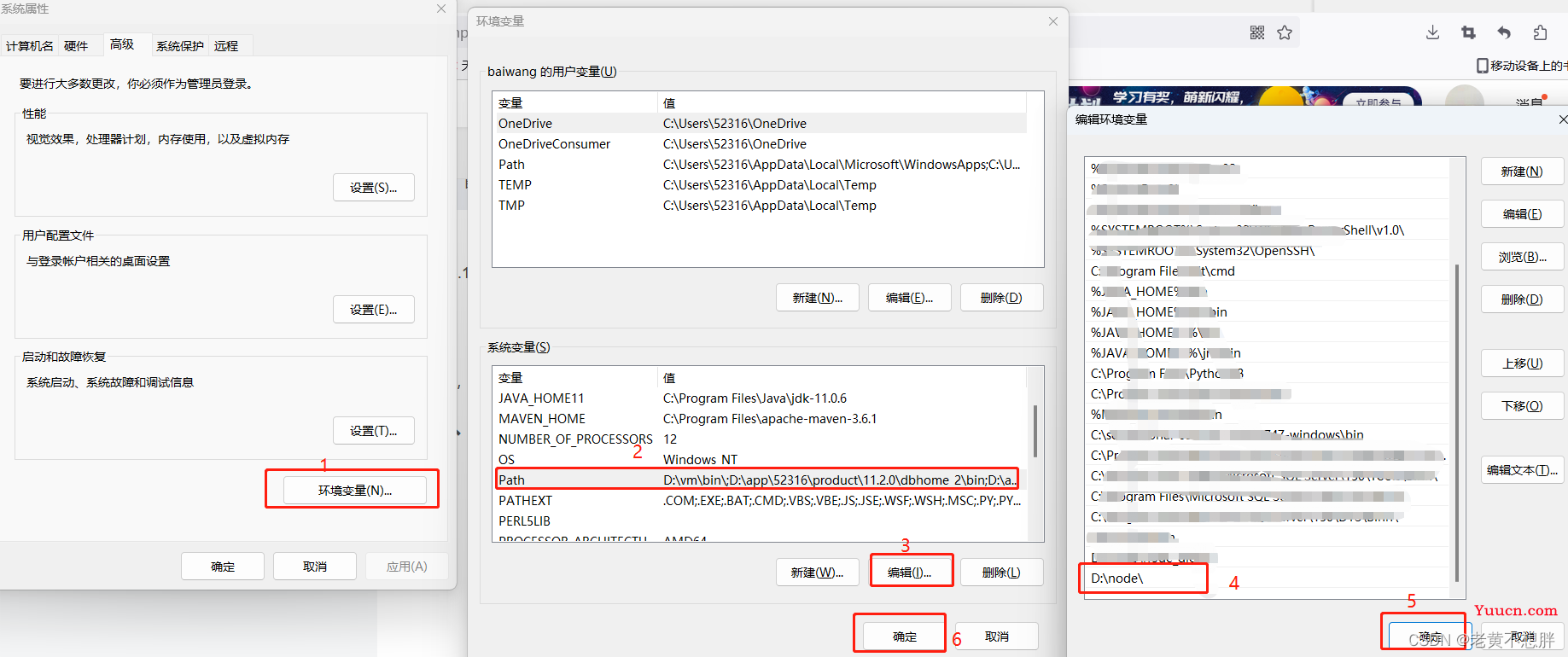The height and width of the screenshot is (657, 1568).
Task: Open the 系统保护 tab
Action: 180,46
